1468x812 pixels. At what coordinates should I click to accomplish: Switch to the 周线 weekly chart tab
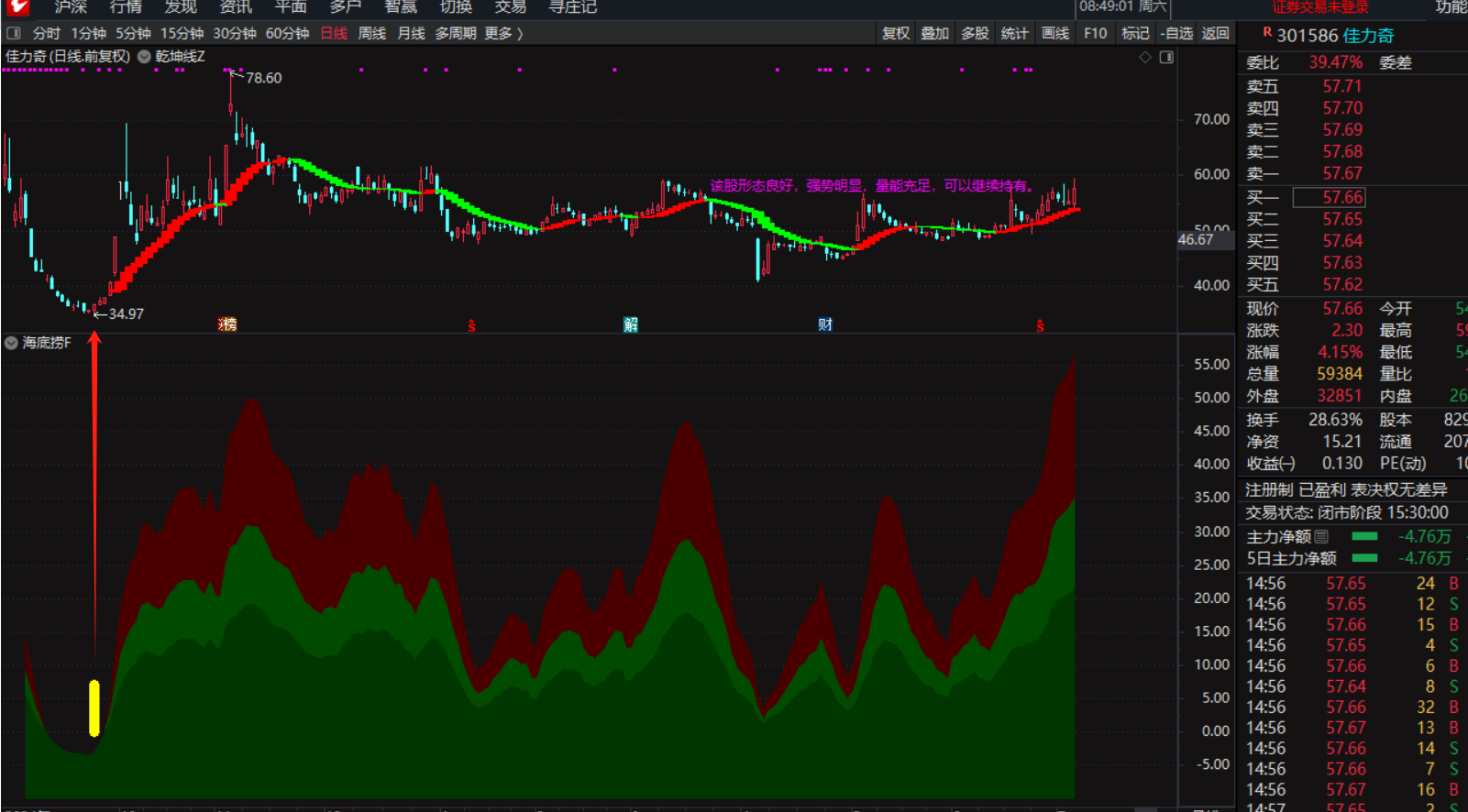[x=371, y=33]
